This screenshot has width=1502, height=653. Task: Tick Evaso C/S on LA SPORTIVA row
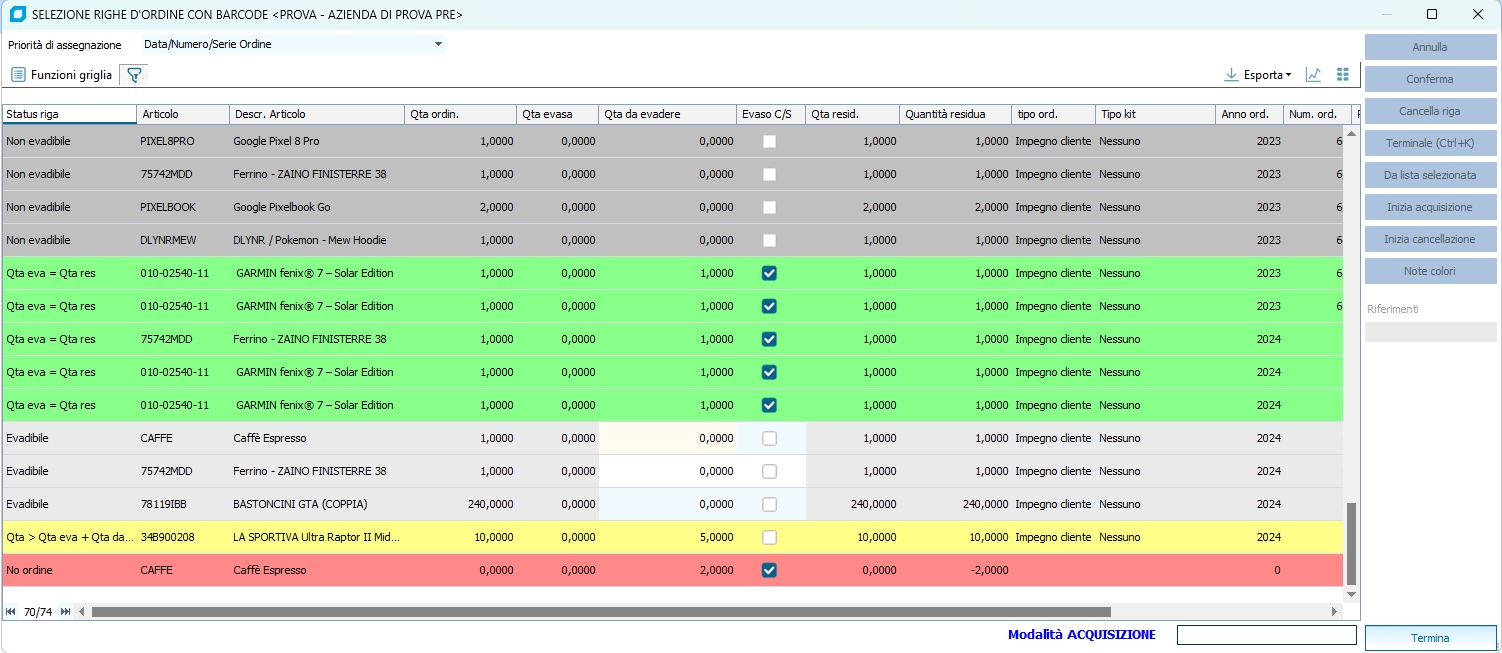tap(769, 537)
